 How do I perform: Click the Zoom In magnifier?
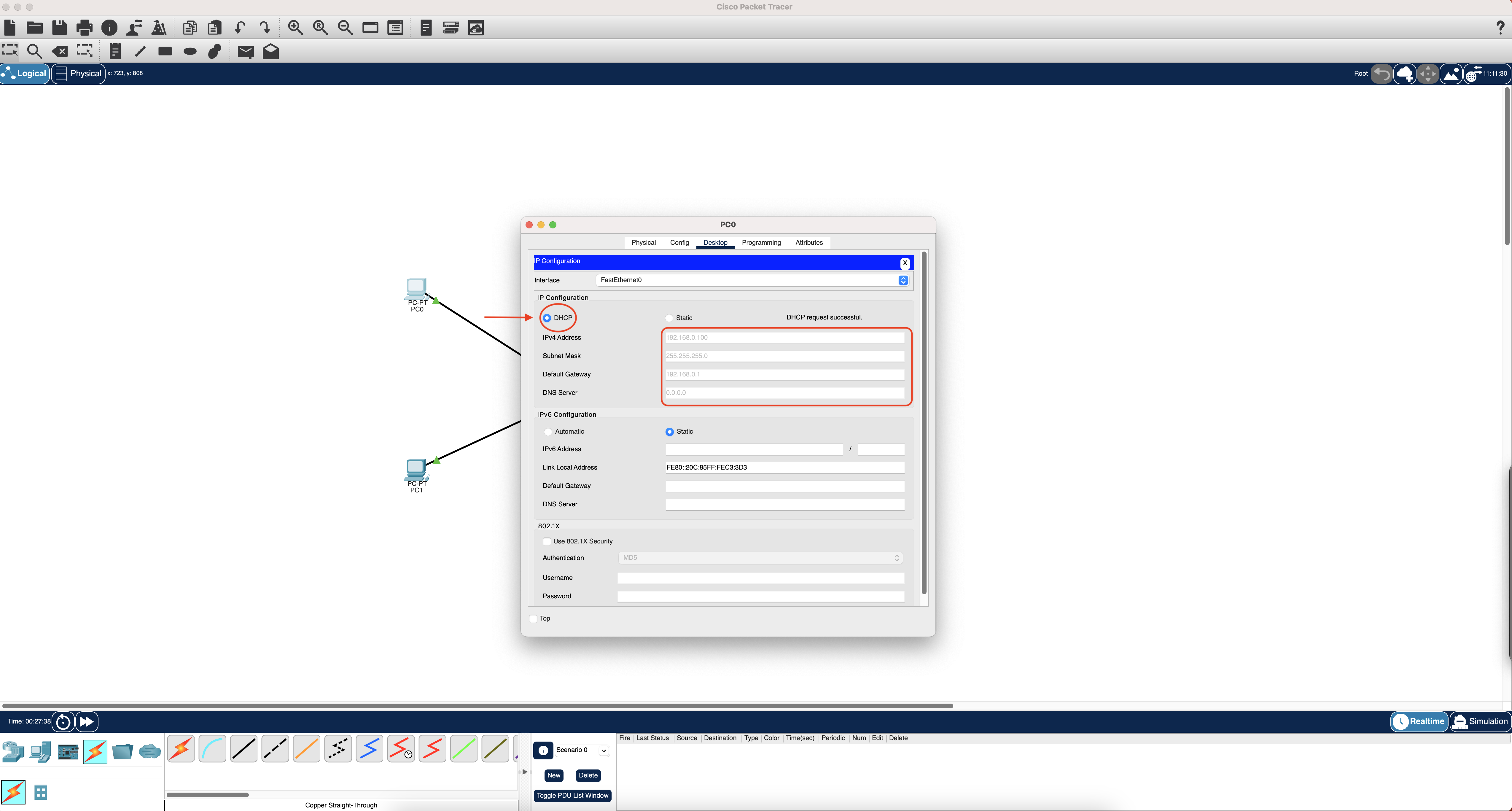click(295, 28)
